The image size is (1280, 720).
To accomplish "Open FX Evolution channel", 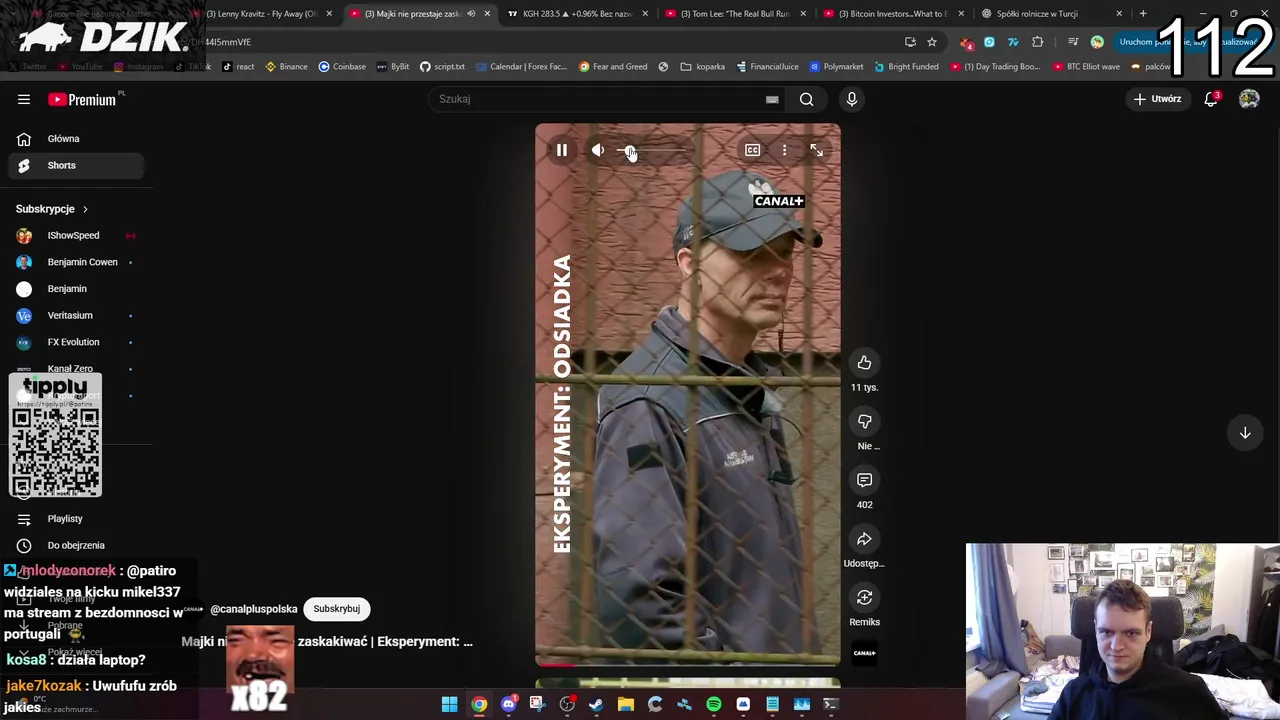I will (x=75, y=342).
